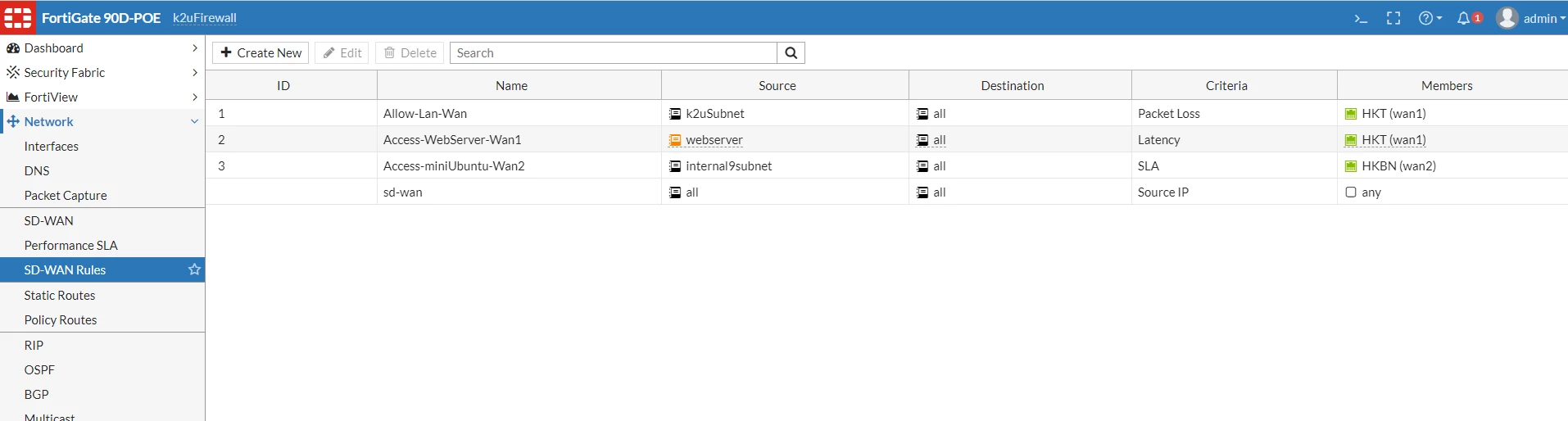Click the webserver source link
Image resolution: width=1568 pixels, height=421 pixels.
pyautogui.click(x=714, y=140)
